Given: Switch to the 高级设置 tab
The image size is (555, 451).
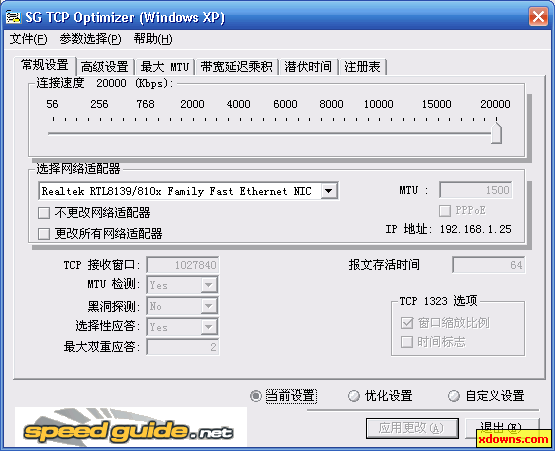Looking at the screenshot, I should pos(105,67).
